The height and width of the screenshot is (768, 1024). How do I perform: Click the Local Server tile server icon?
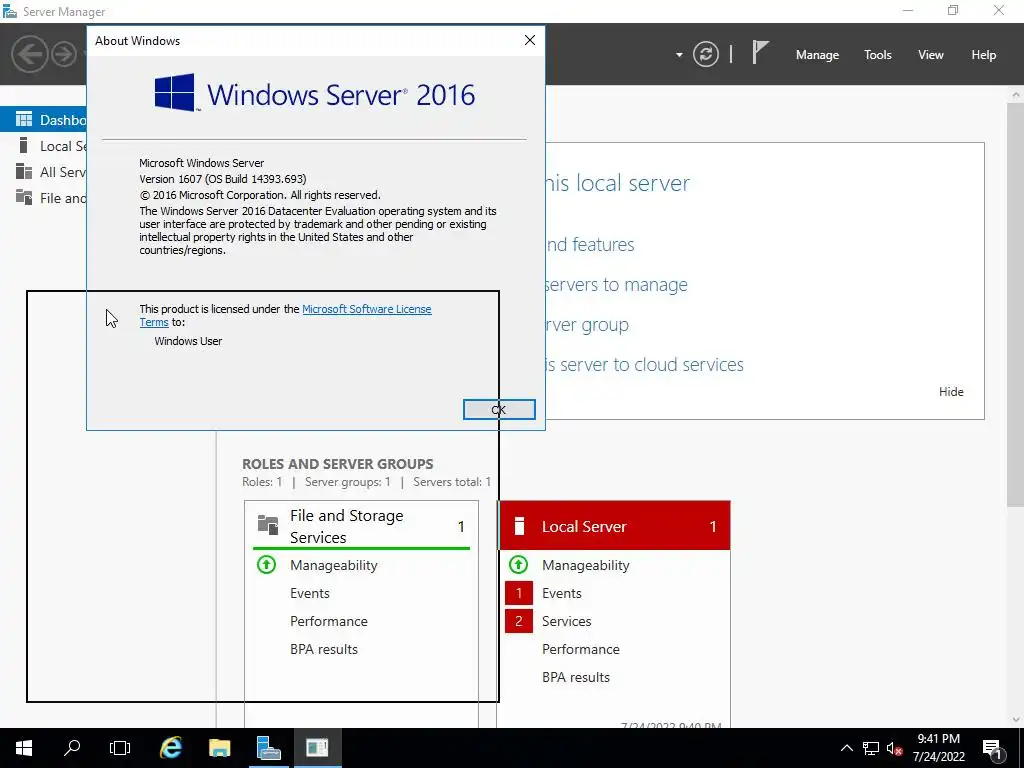coord(519,526)
